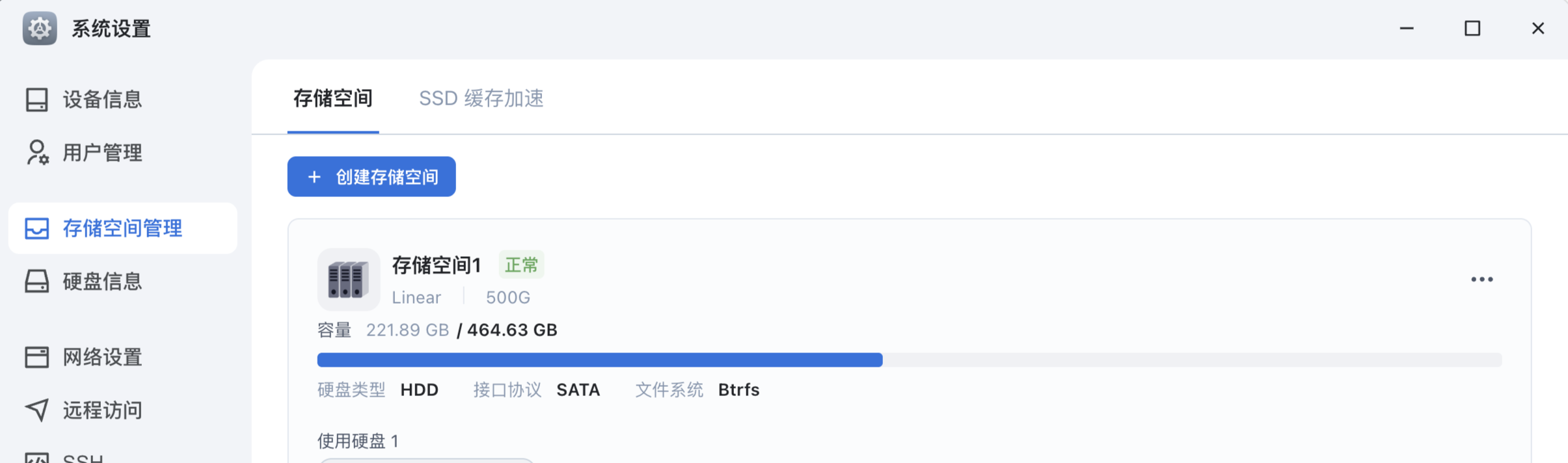Click the Disk Info drive icon

pyautogui.click(x=36, y=282)
